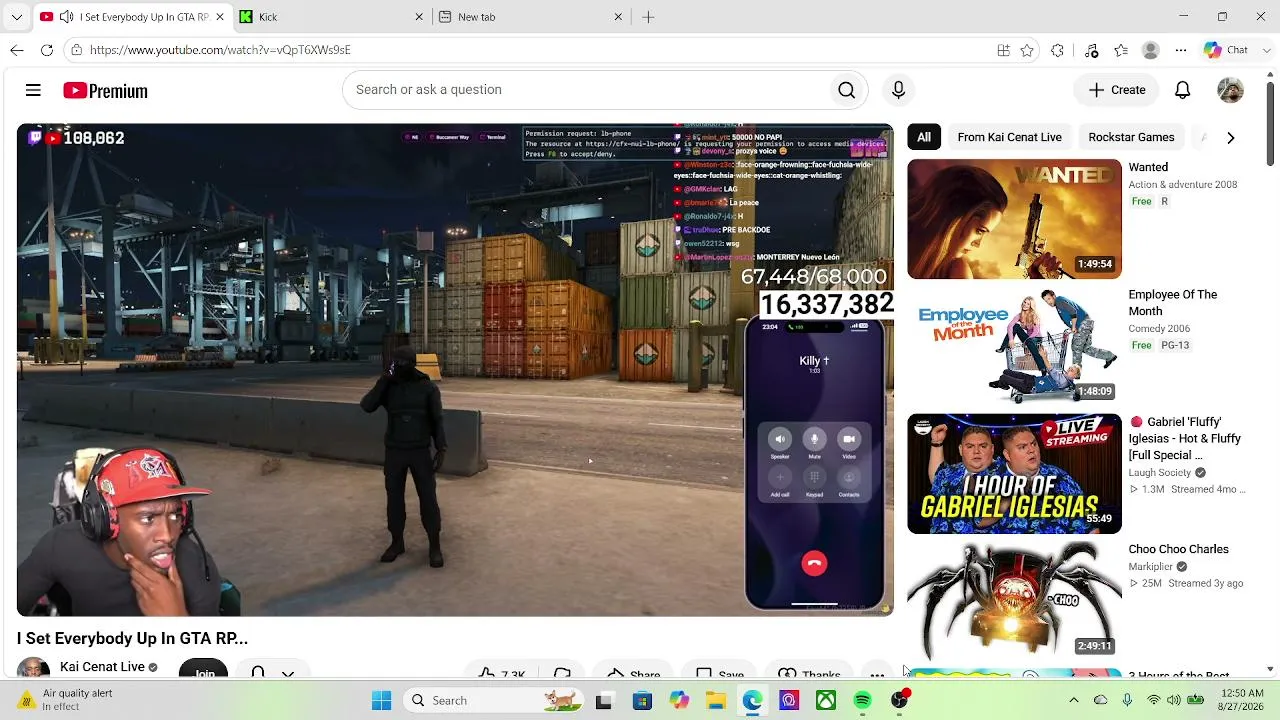Click the YouTube search magnifier button
This screenshot has height=720, width=1280.
pos(846,90)
